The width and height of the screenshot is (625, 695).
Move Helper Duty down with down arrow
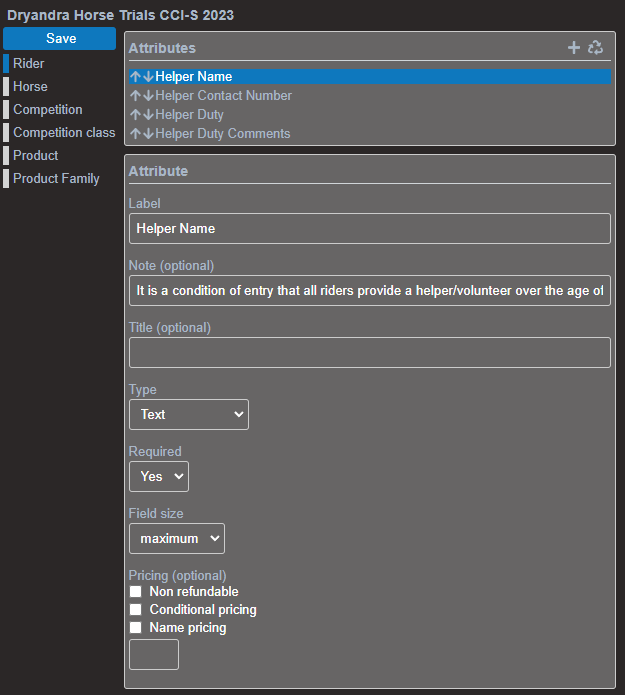click(x=148, y=115)
